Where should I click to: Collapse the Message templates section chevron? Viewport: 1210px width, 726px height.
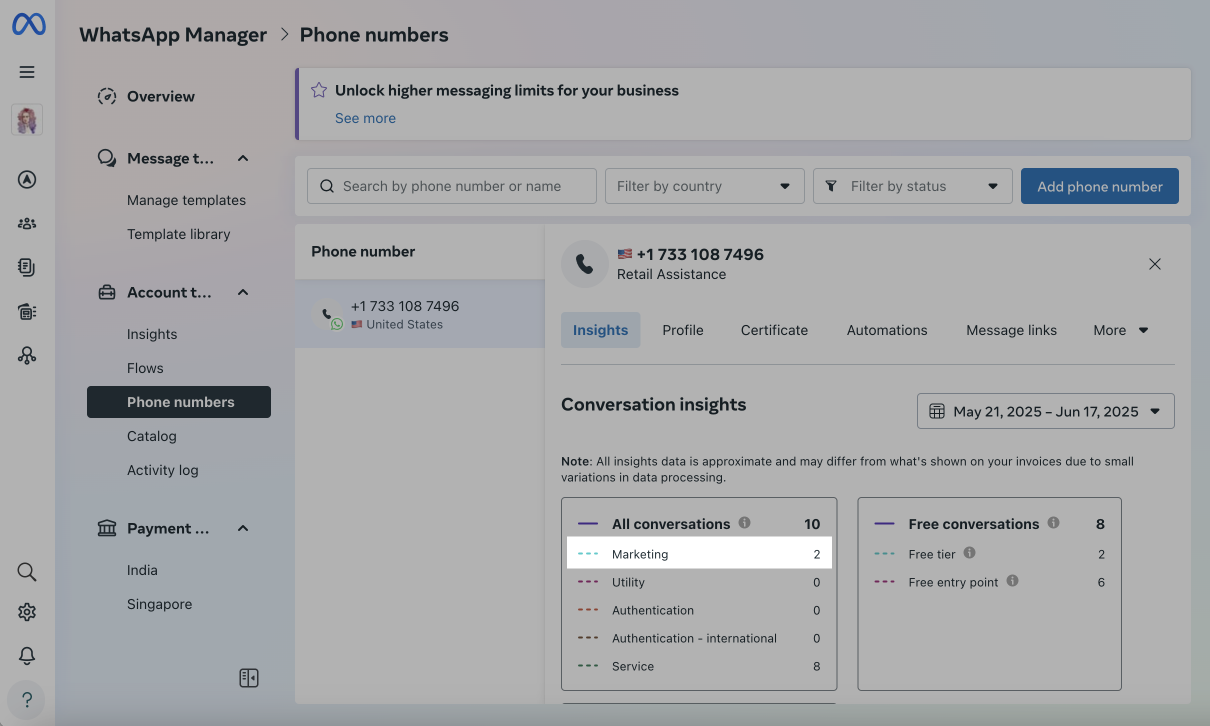click(x=243, y=158)
